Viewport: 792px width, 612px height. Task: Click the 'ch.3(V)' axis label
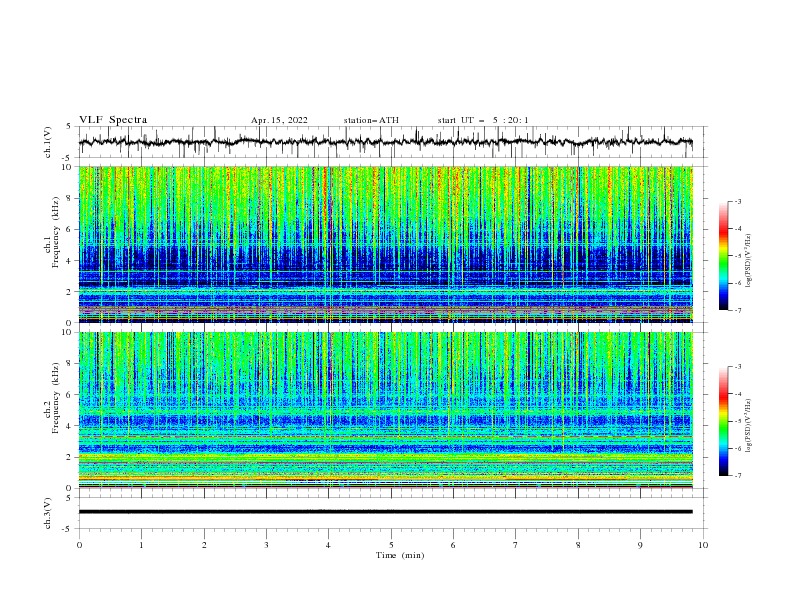click(x=48, y=513)
